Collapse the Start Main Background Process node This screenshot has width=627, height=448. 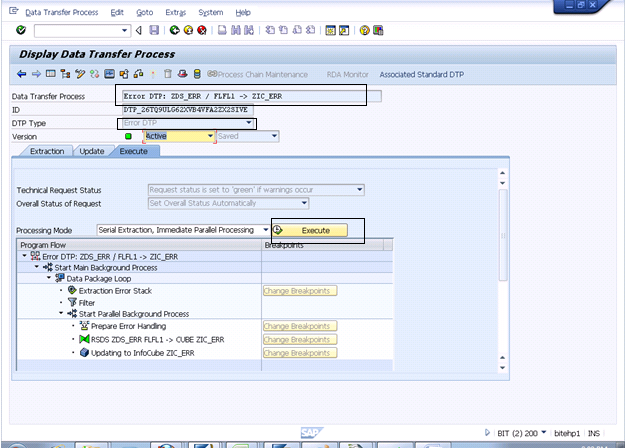[x=37, y=267]
